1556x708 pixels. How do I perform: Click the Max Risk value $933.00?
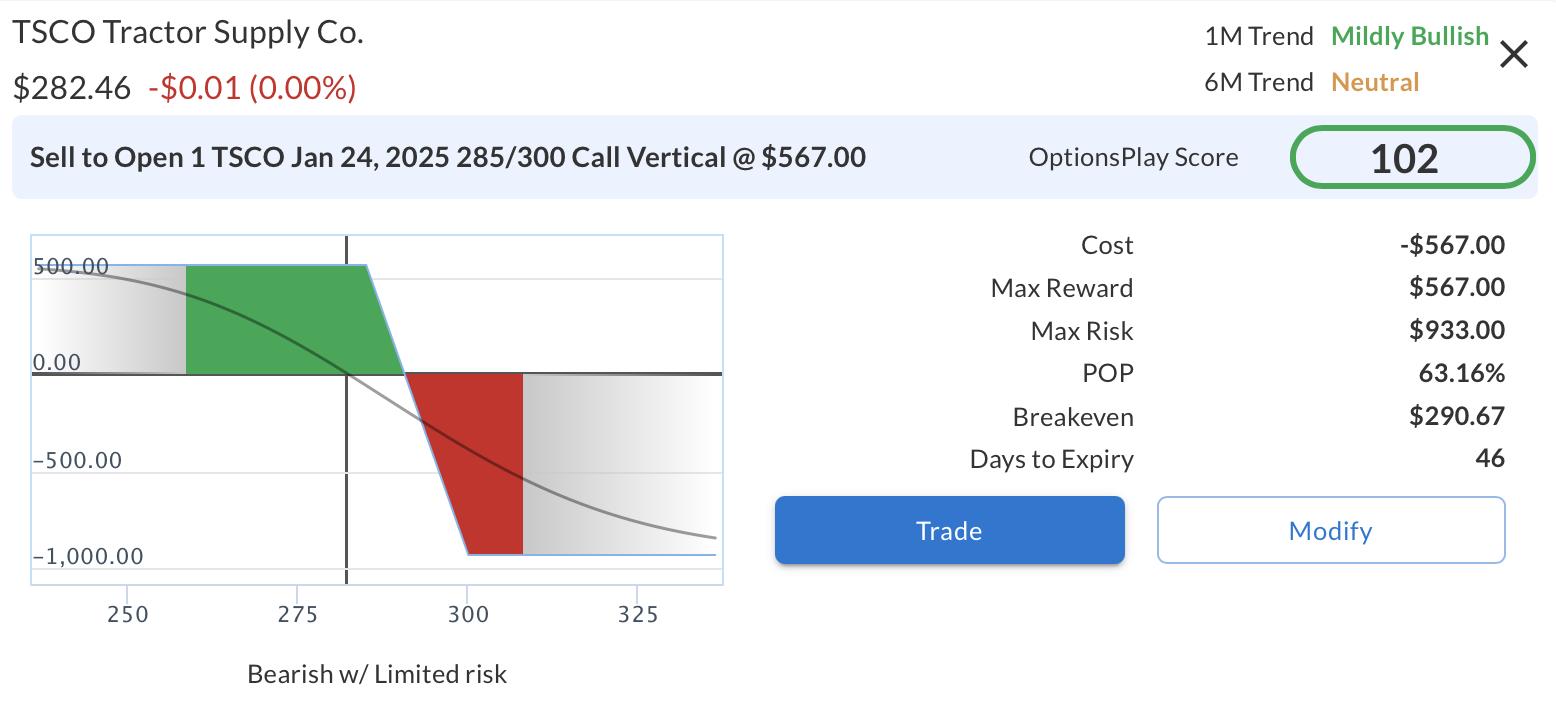[x=1456, y=330]
